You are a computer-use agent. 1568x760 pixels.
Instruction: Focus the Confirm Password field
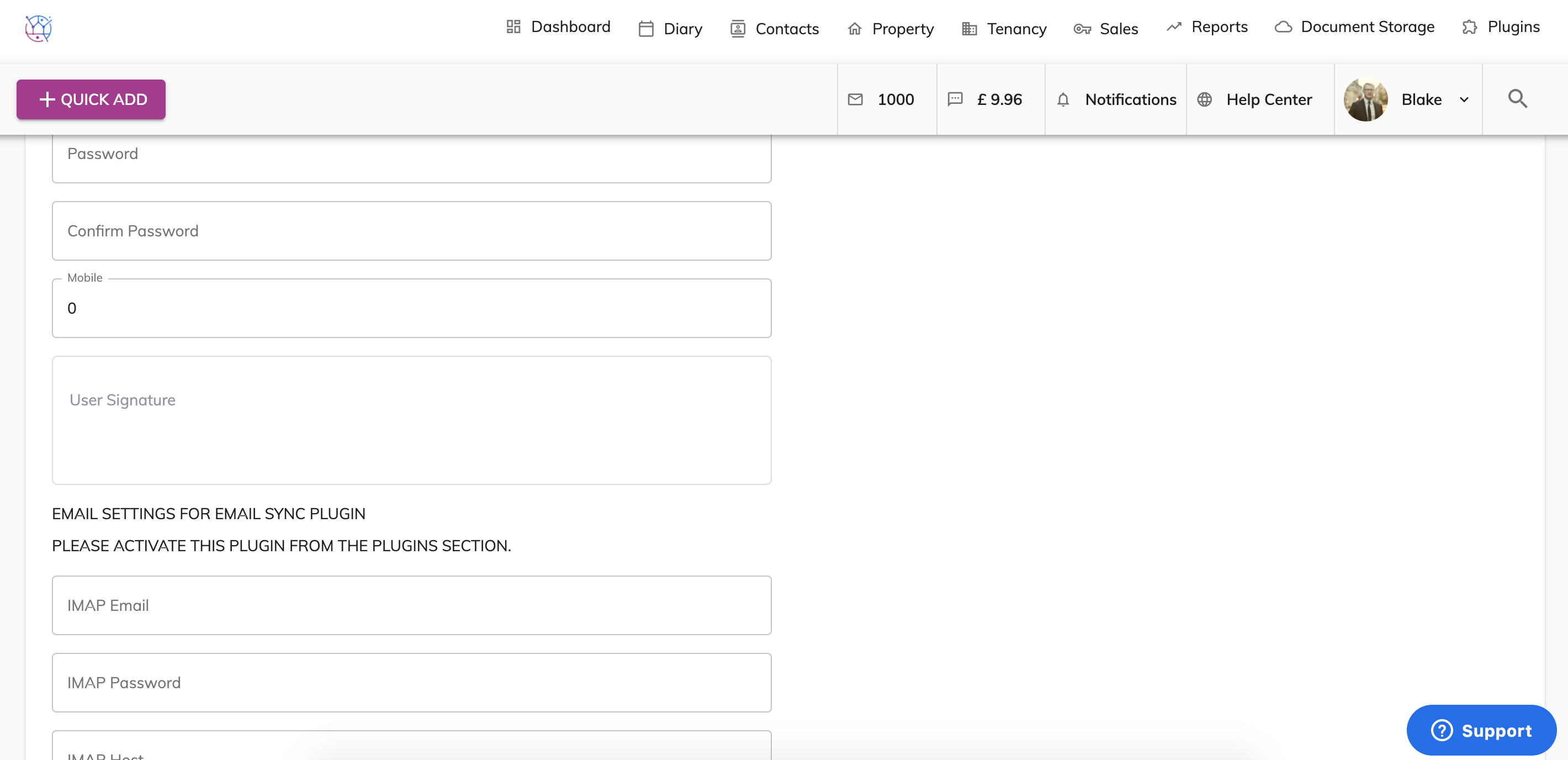click(x=411, y=231)
